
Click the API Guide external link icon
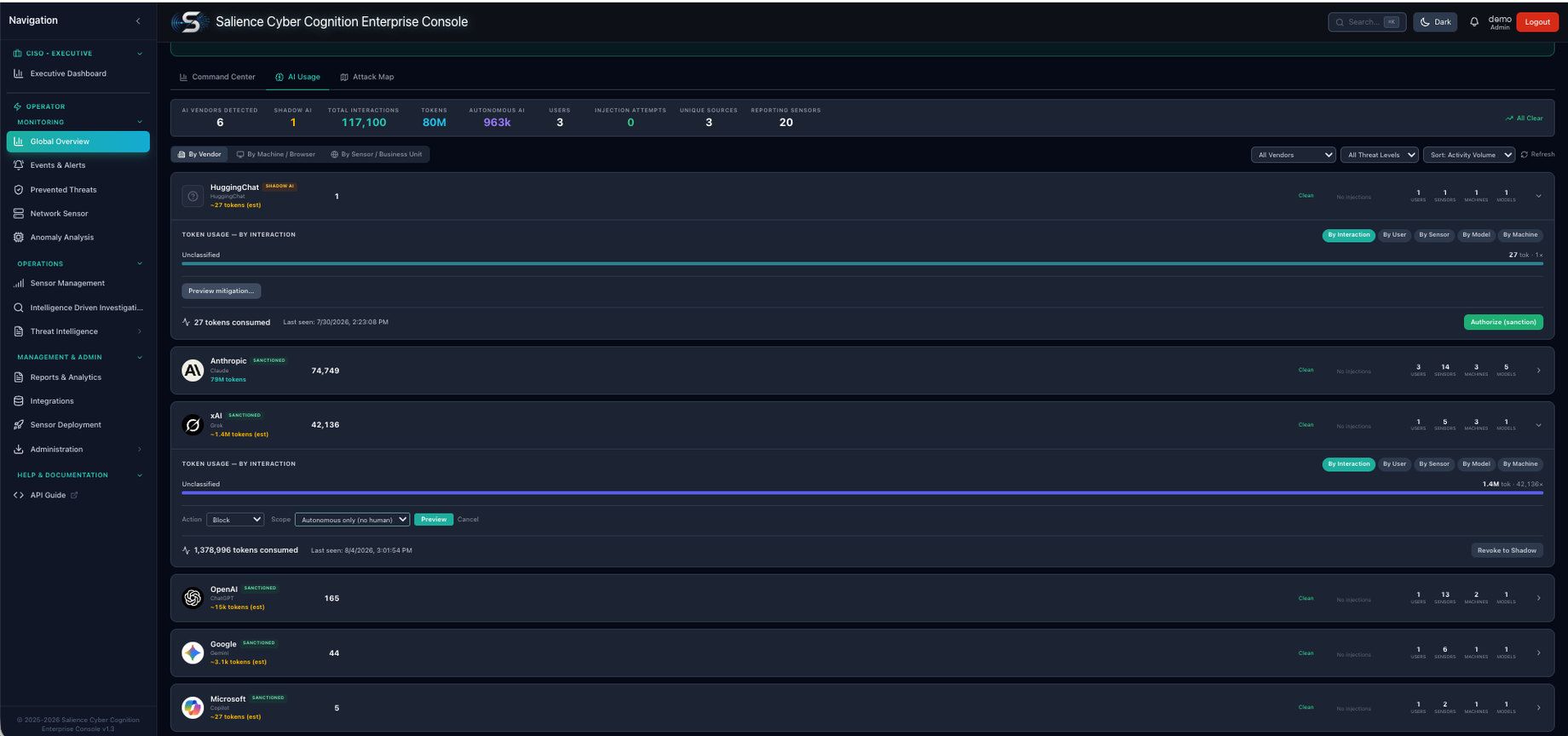coord(74,495)
